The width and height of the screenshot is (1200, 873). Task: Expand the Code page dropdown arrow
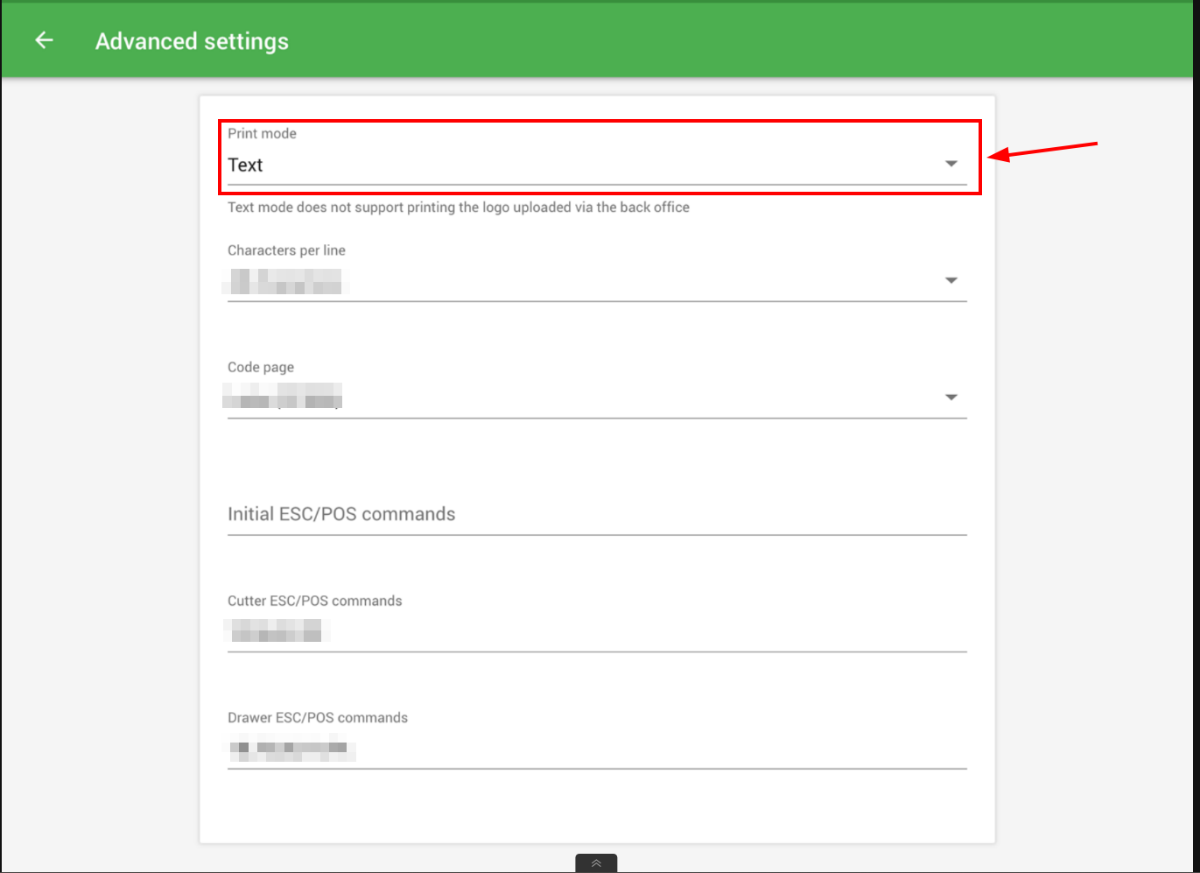pos(951,398)
